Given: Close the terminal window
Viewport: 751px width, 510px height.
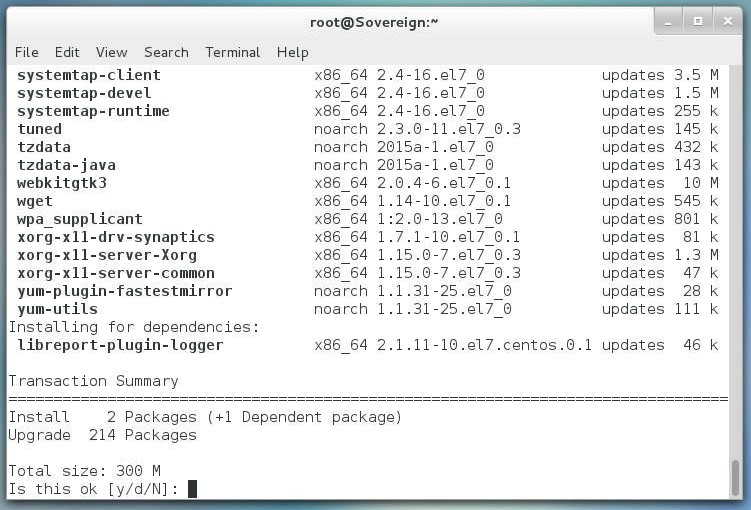Looking at the screenshot, I should click(726, 21).
